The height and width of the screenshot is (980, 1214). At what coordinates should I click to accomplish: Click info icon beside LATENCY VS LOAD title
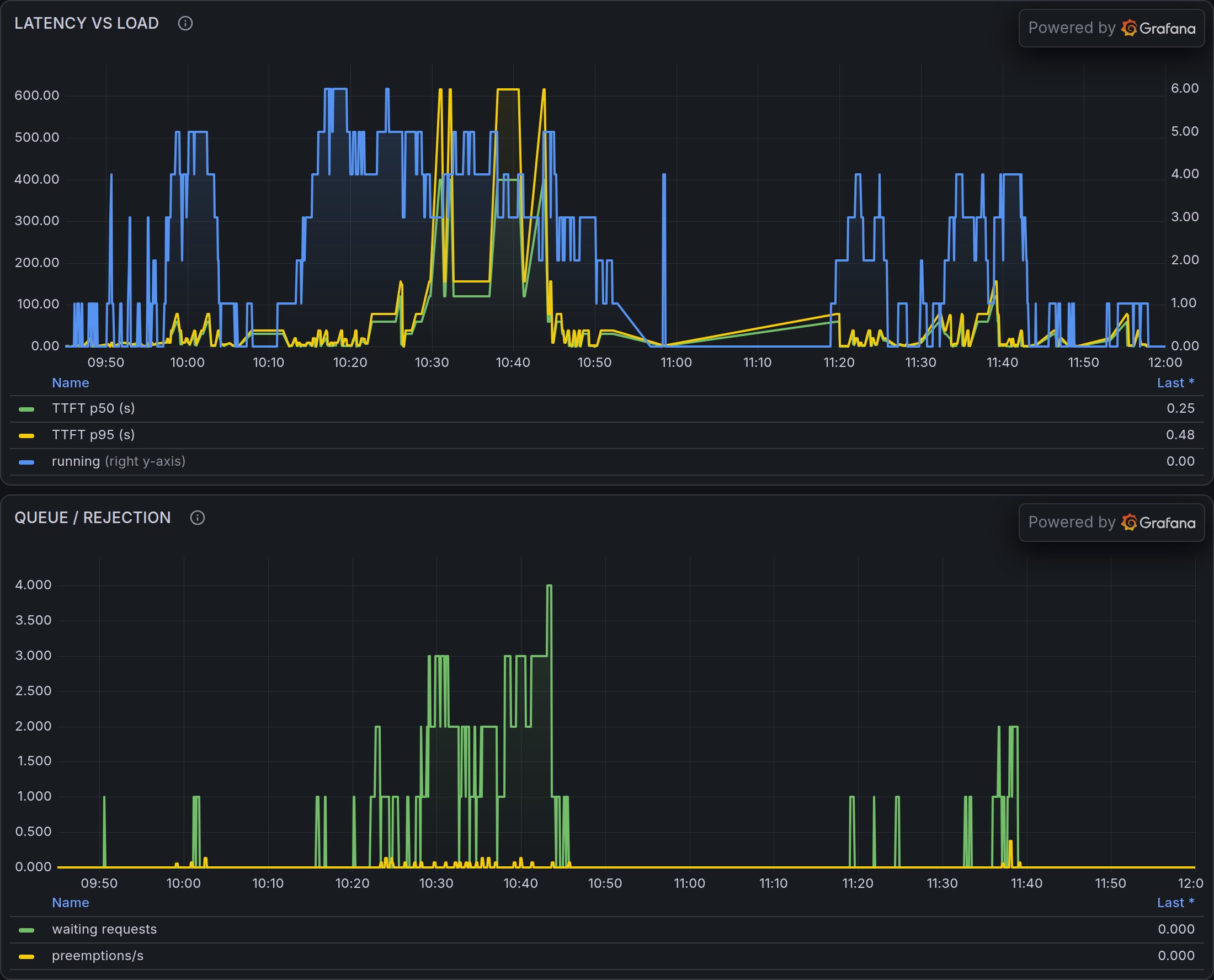point(185,23)
